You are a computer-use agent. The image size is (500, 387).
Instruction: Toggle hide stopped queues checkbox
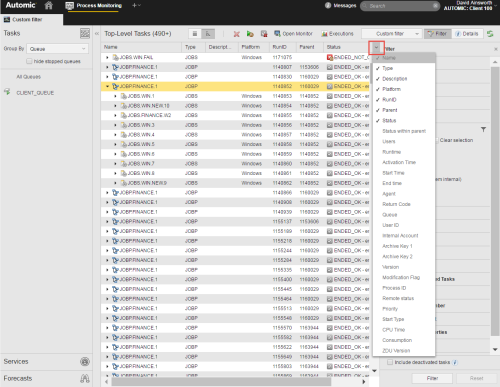(29, 61)
